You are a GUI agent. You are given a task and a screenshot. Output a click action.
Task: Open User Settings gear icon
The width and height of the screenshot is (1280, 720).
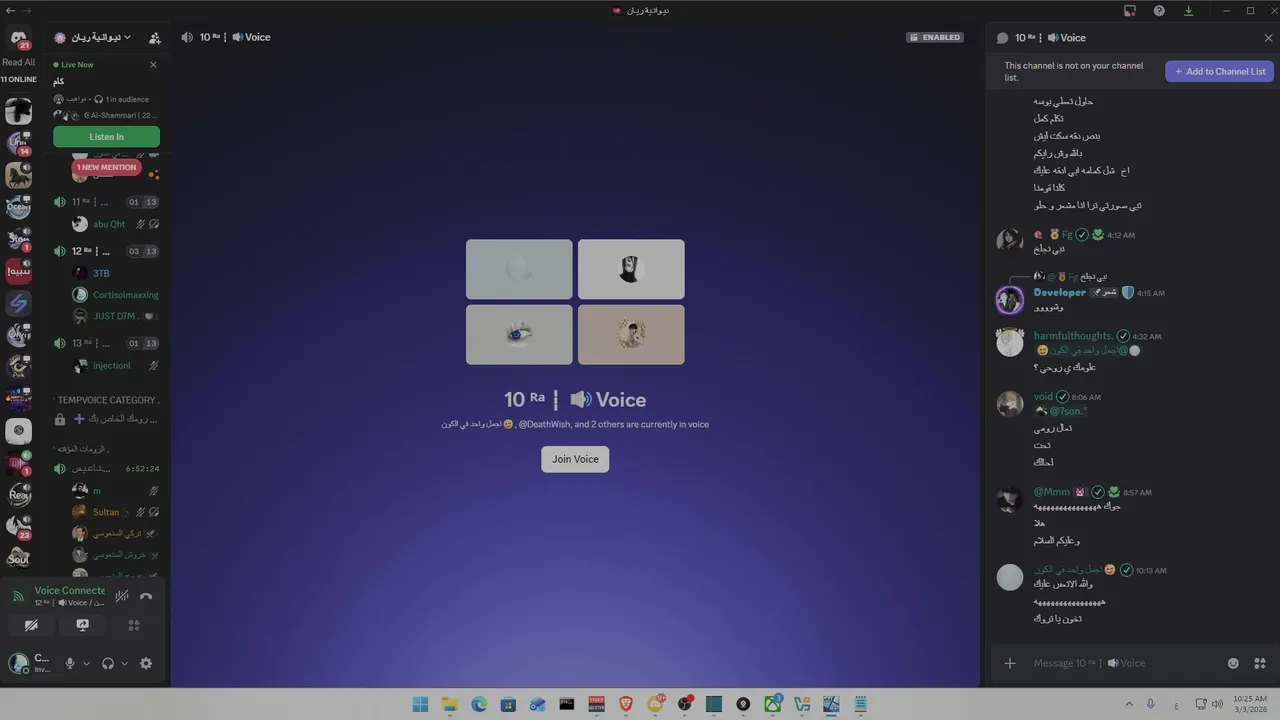(x=146, y=663)
